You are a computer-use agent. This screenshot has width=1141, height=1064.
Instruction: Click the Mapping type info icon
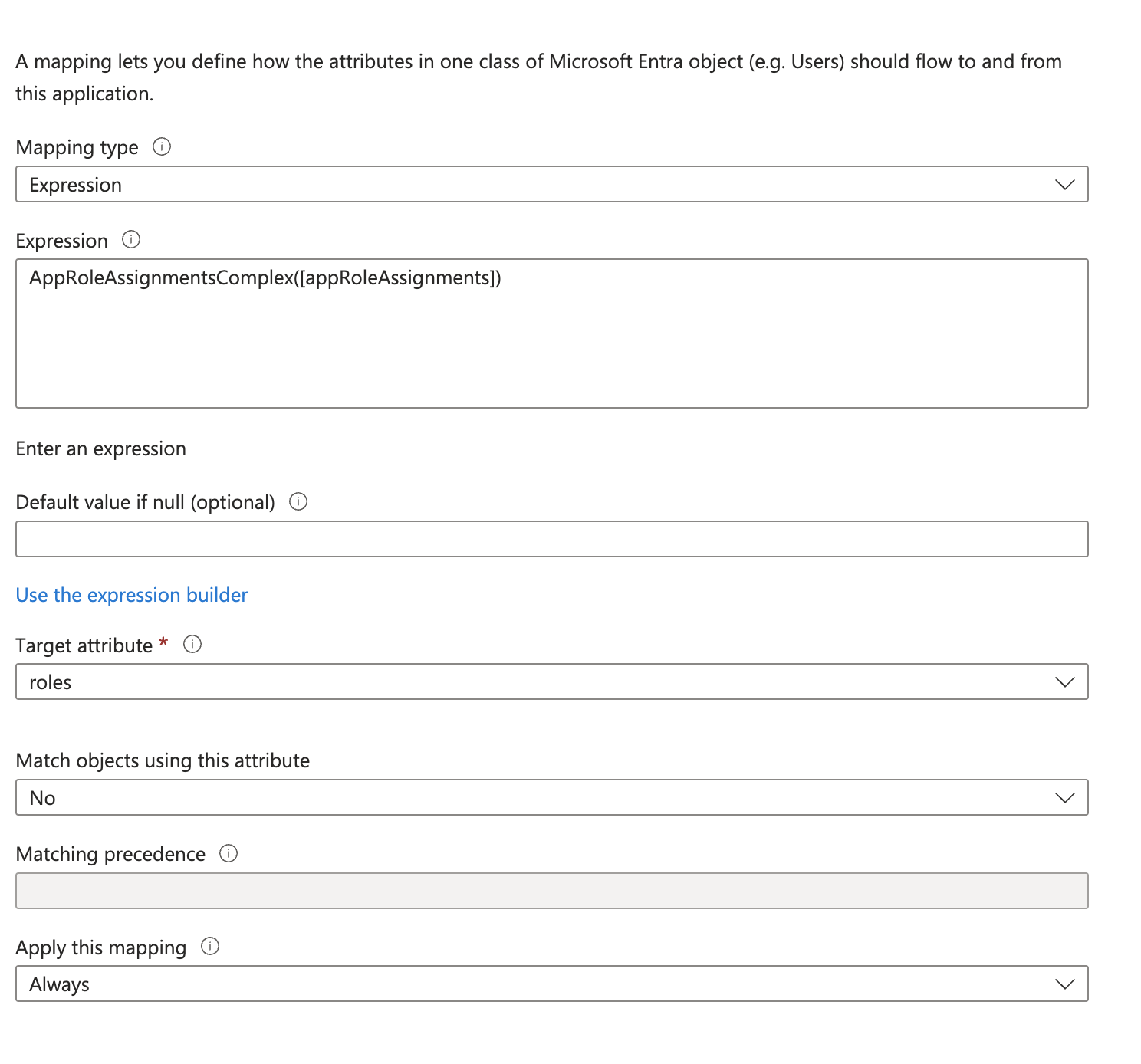coord(162,146)
